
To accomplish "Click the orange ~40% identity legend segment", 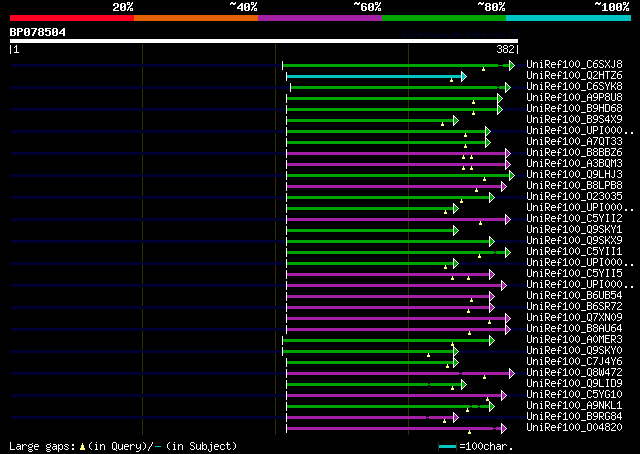I will click(x=196, y=18).
